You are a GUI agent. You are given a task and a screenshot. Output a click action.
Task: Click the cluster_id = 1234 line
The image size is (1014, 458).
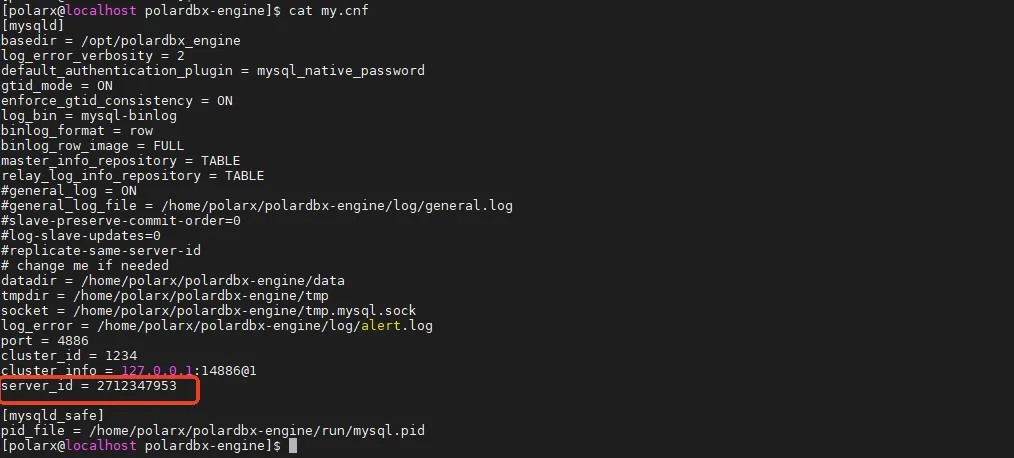click(x=69, y=356)
